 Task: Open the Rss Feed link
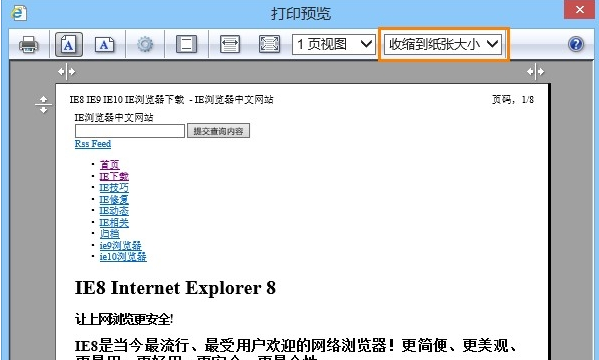(x=93, y=144)
